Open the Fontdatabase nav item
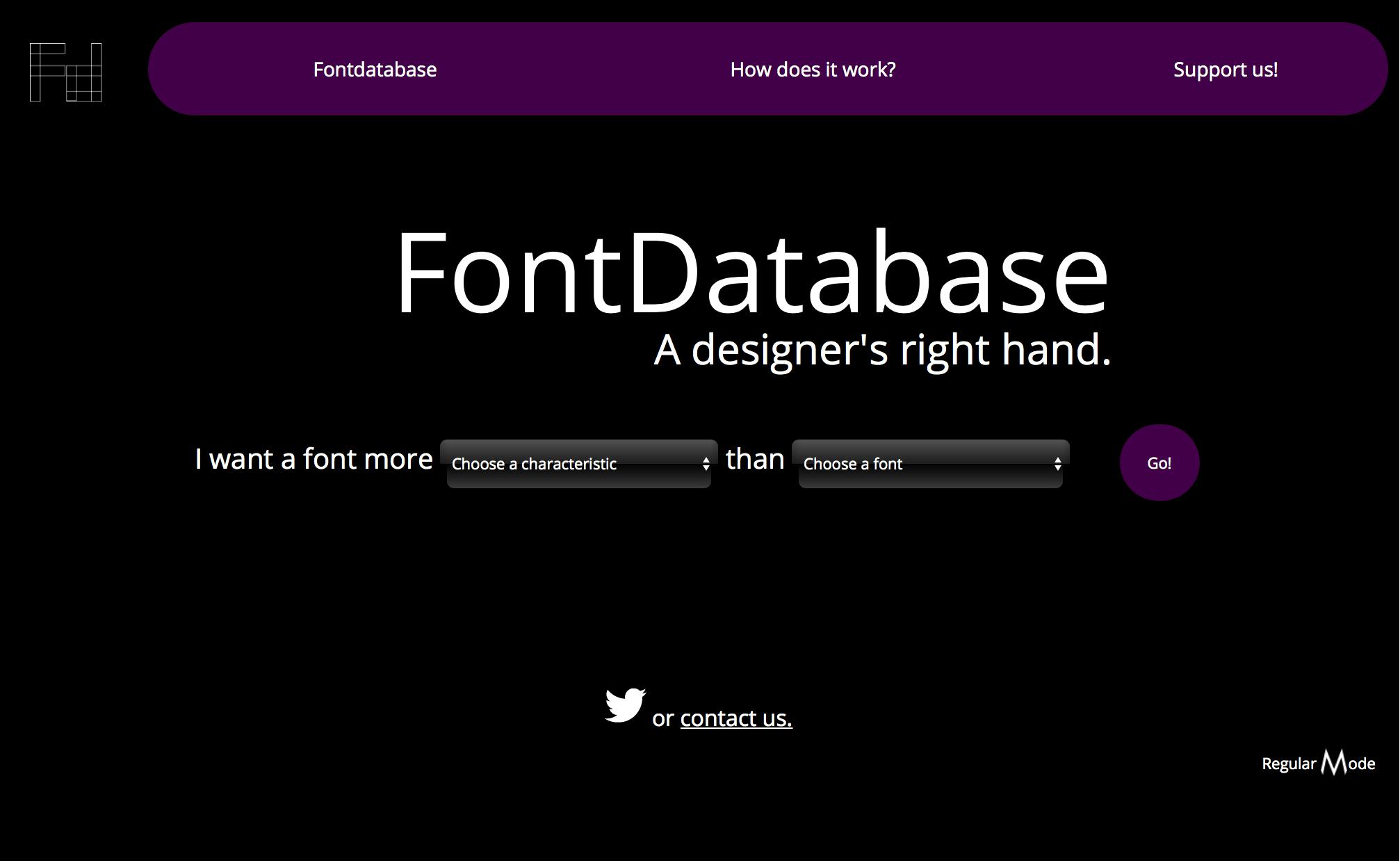The image size is (1400, 861). coord(375,70)
